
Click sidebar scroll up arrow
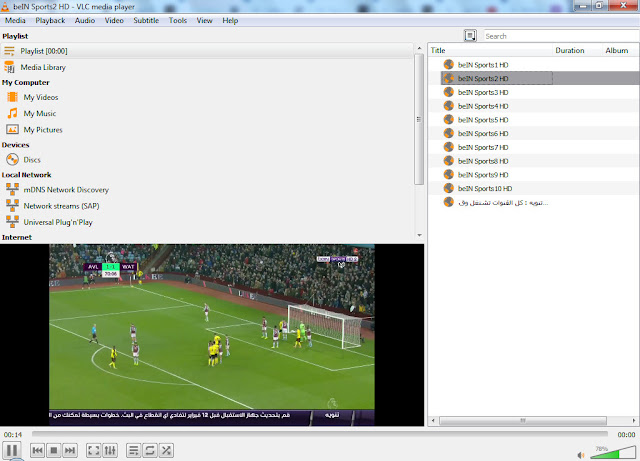419,48
